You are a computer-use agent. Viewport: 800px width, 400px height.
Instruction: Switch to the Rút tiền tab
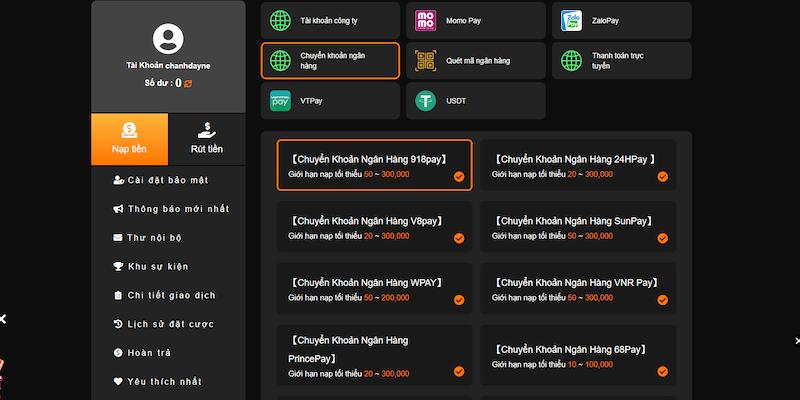[207, 139]
